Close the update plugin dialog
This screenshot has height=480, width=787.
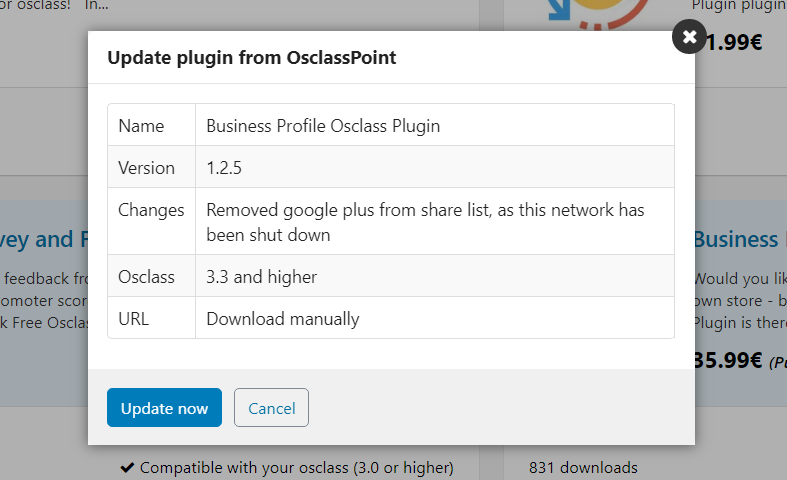click(x=690, y=37)
